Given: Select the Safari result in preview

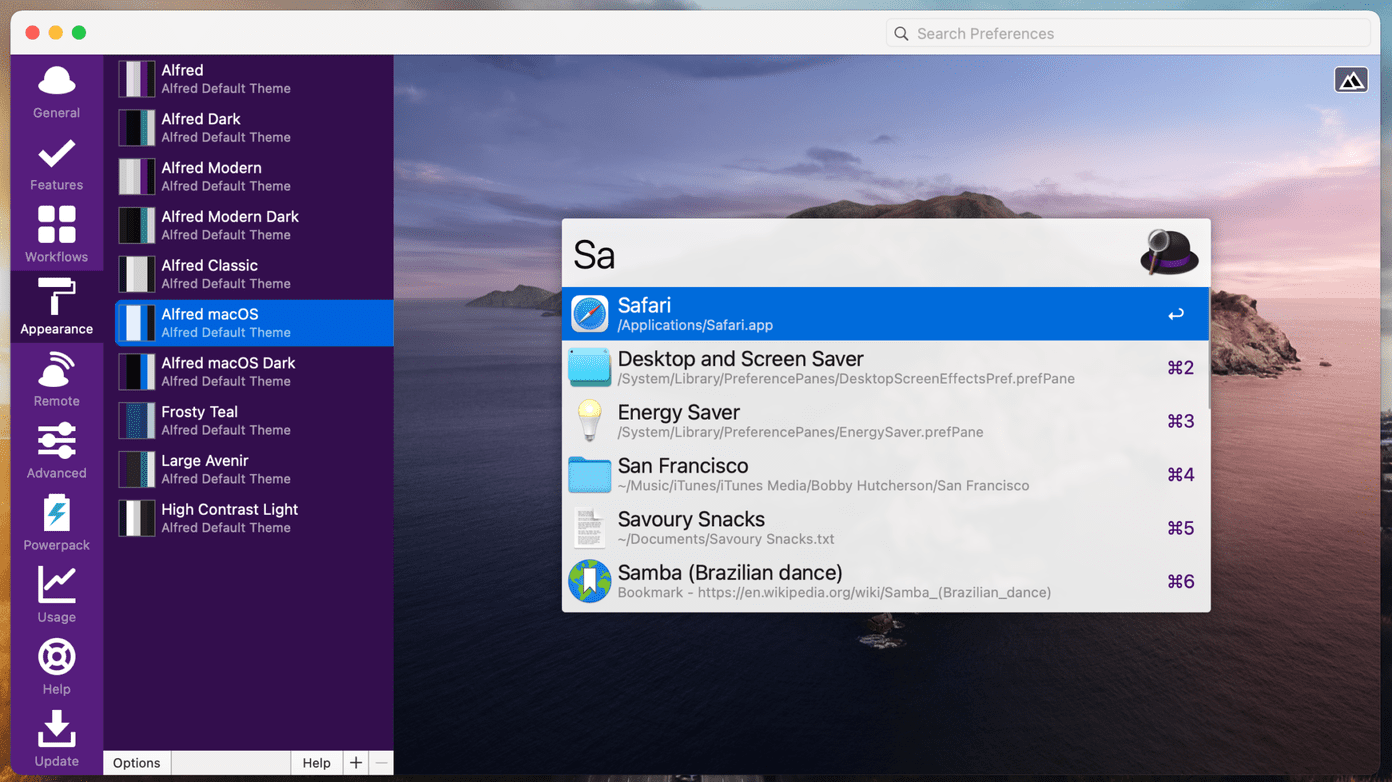Looking at the screenshot, I should (886, 314).
